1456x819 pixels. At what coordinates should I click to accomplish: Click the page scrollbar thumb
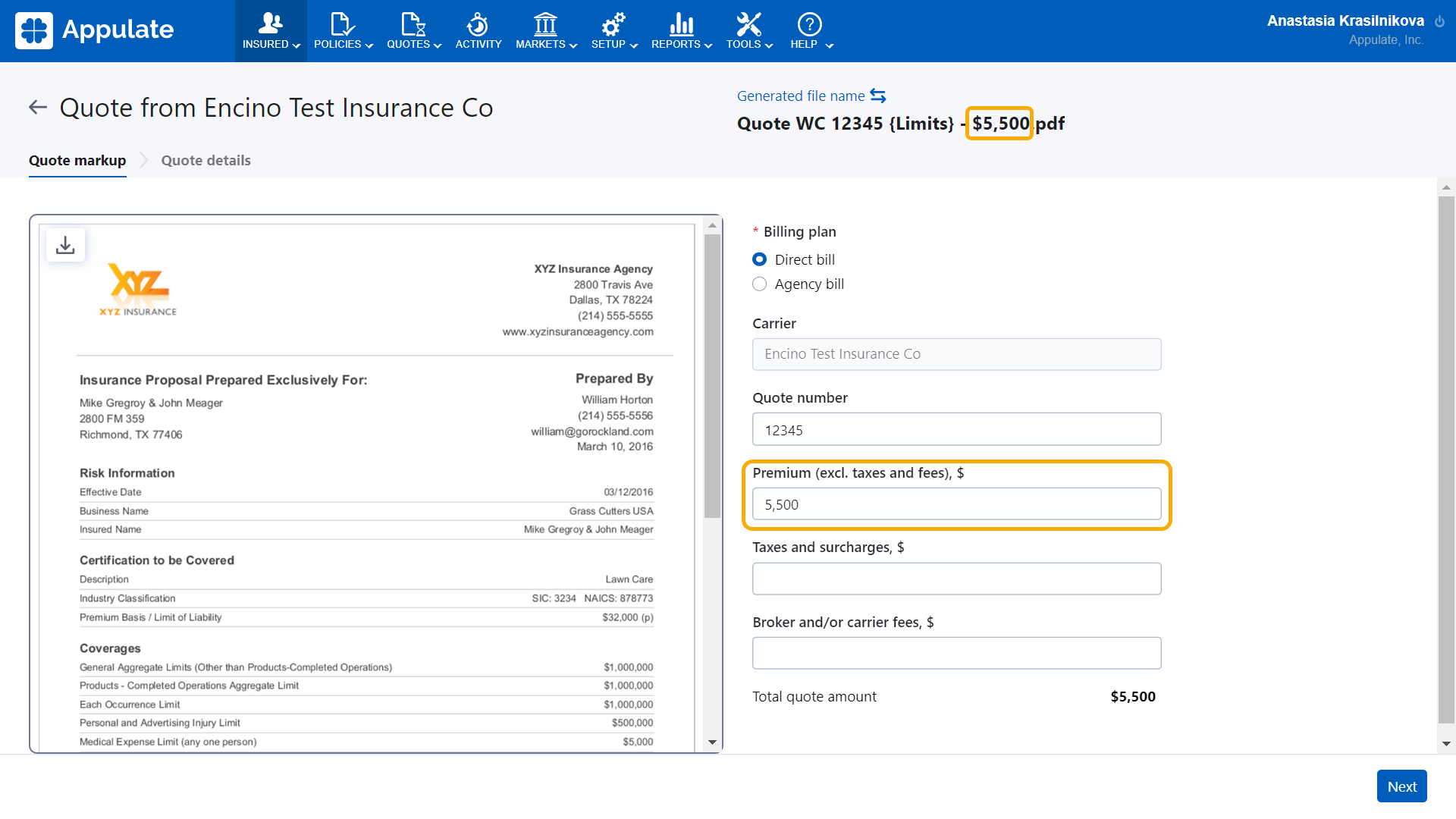1446,460
